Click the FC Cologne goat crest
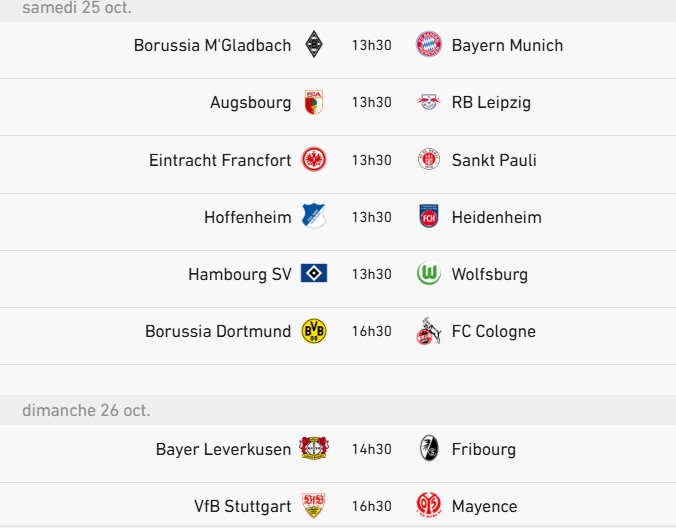This screenshot has height=528, width=676. point(429,331)
